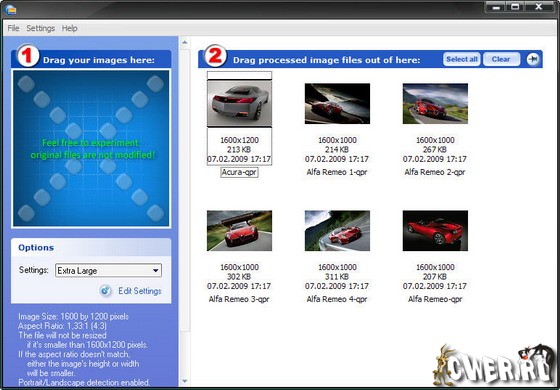
Task: Click the left panel scroll down arrow
Action: click(185, 381)
